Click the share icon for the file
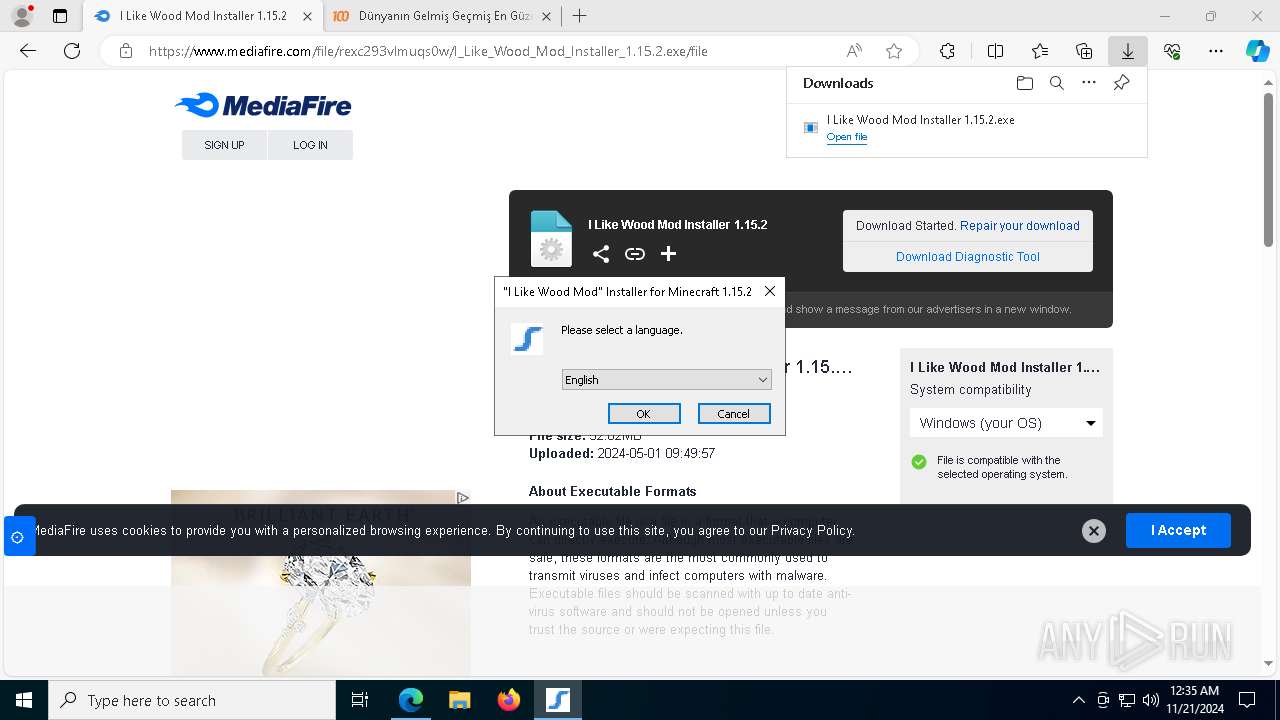 coord(601,254)
